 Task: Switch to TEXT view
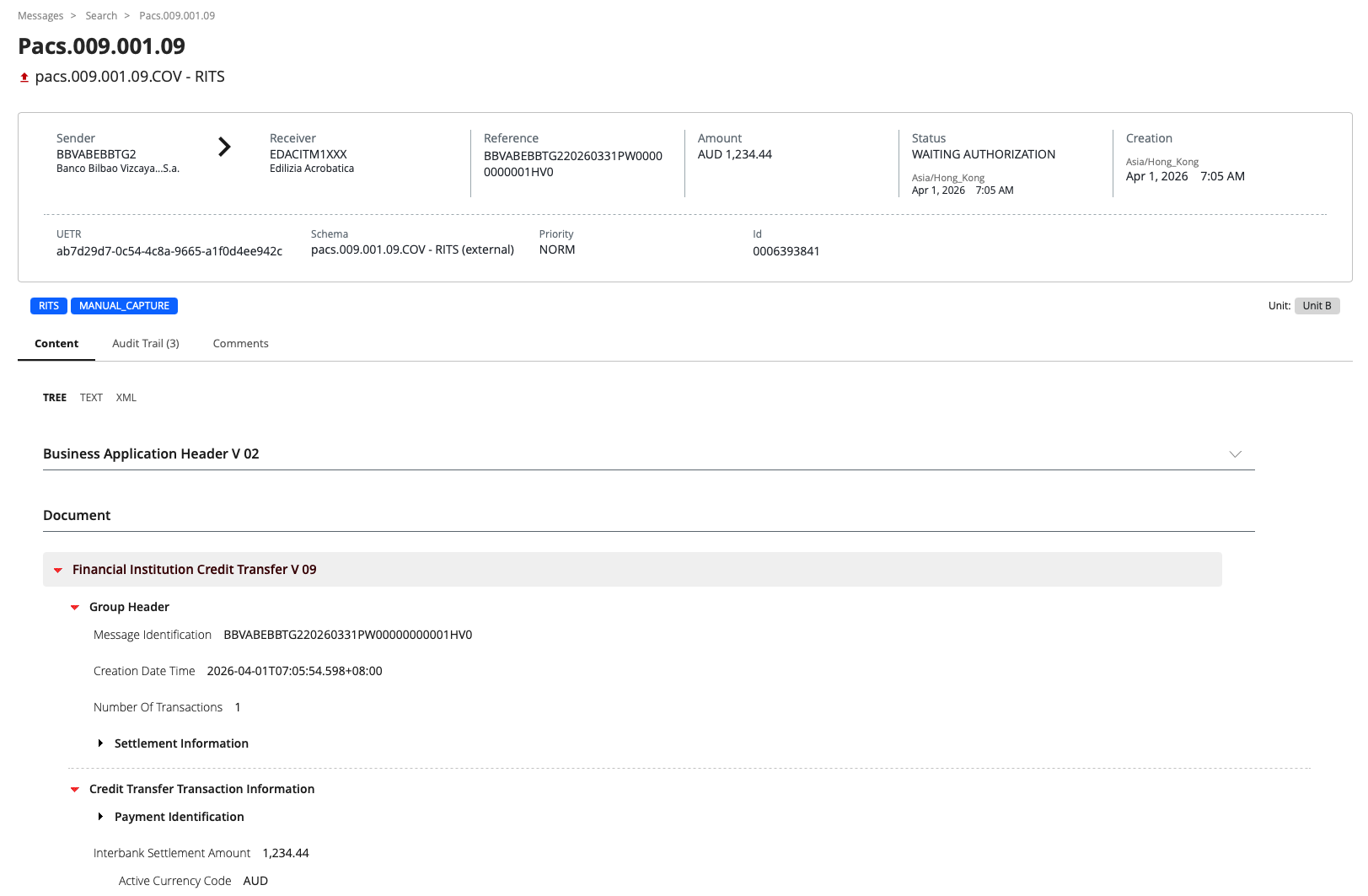click(x=91, y=398)
